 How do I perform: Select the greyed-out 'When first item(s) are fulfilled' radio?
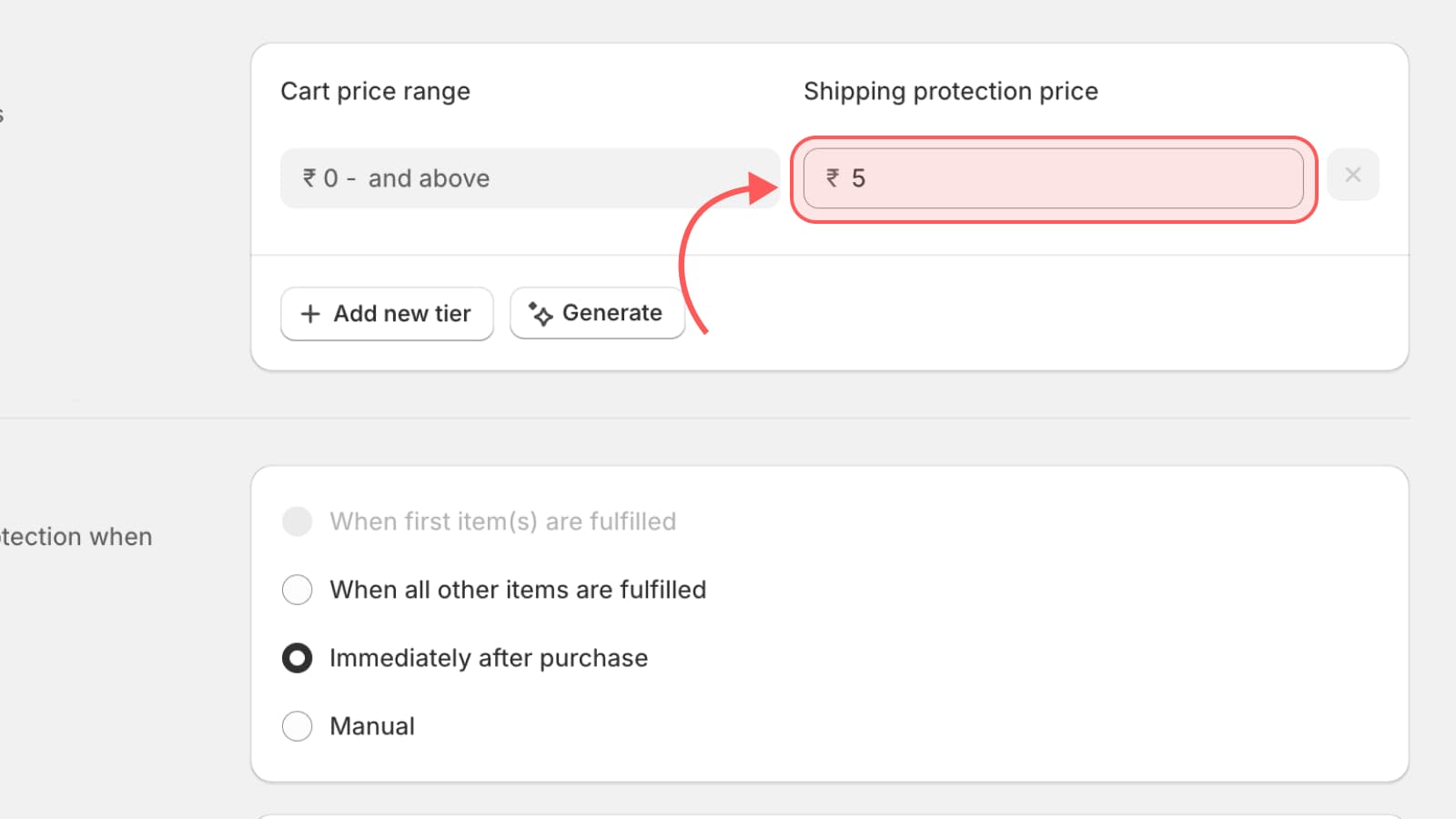point(297,521)
